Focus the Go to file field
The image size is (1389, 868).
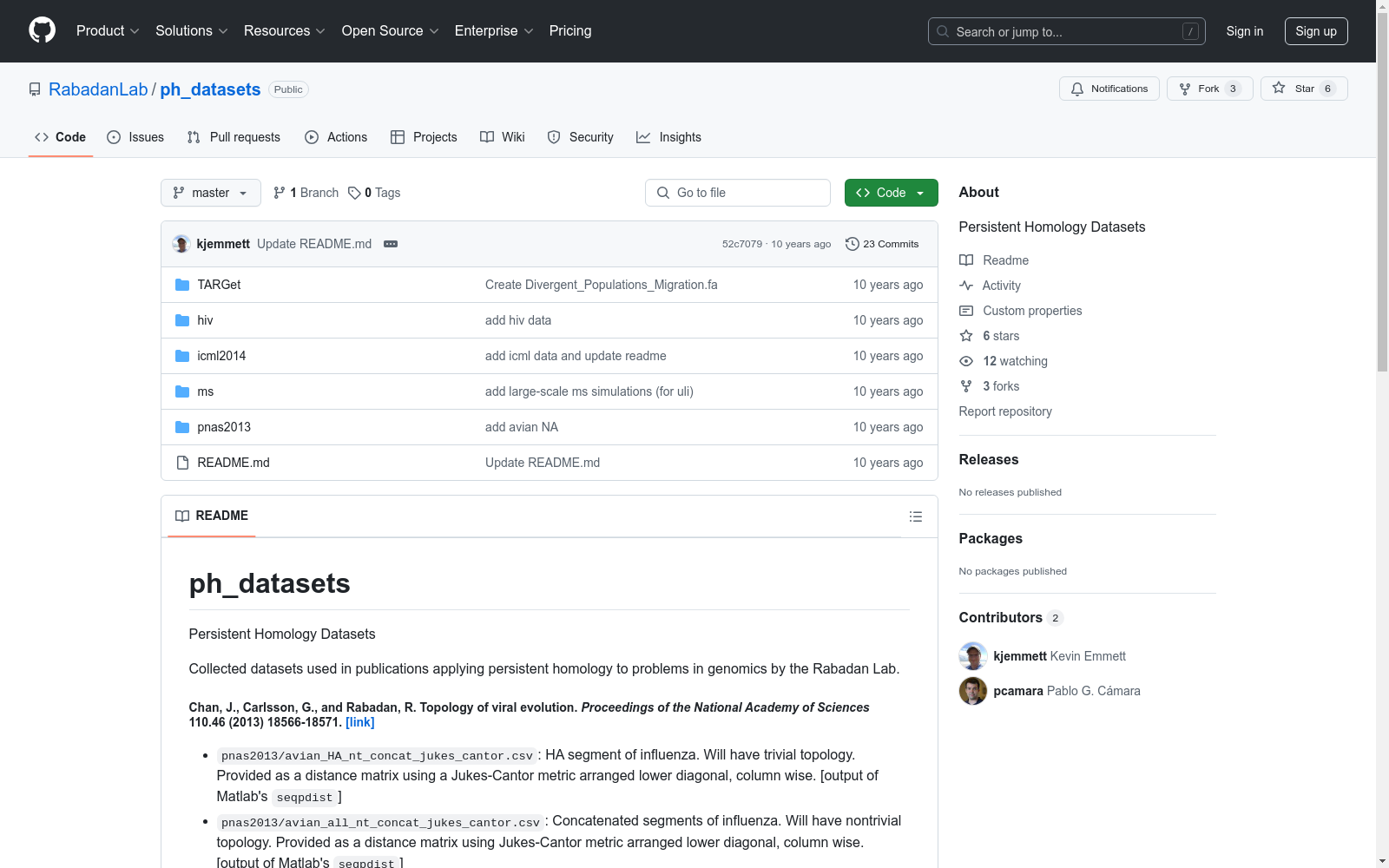[738, 193]
